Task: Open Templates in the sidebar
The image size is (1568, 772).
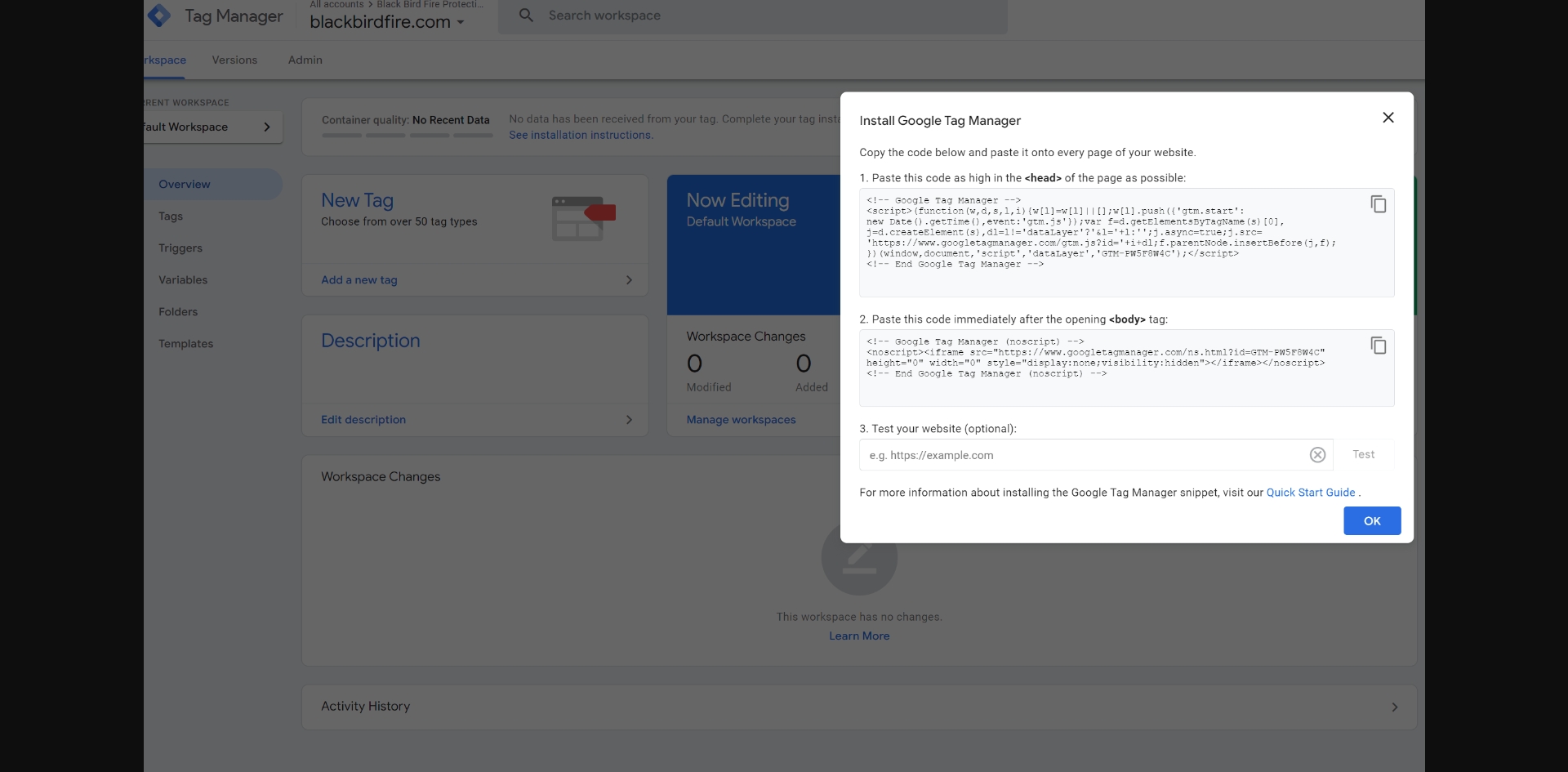Action: click(x=185, y=343)
